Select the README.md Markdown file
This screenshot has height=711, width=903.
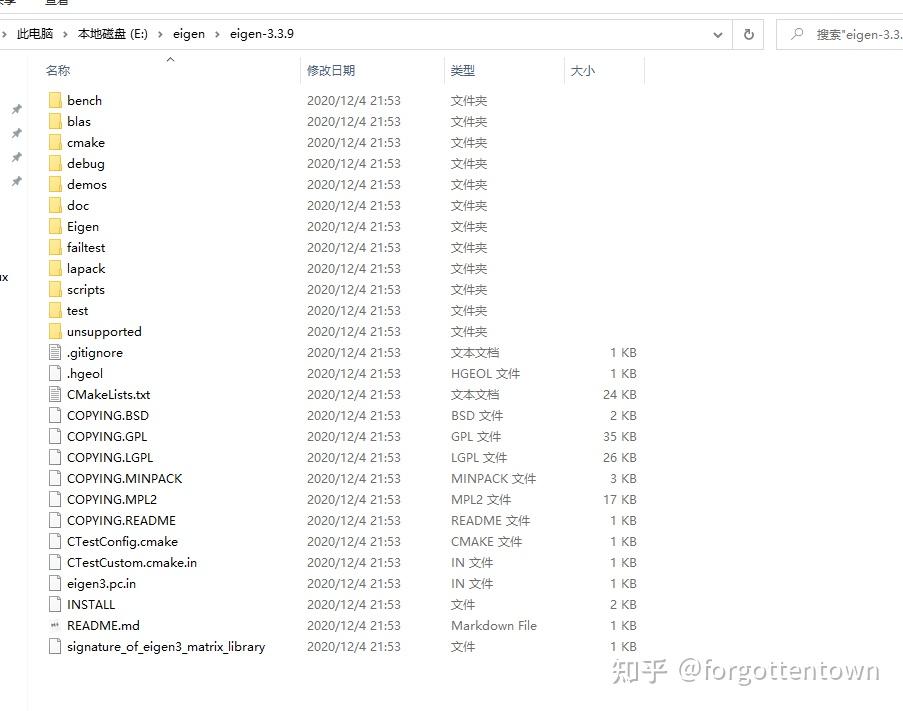pyautogui.click(x=104, y=625)
